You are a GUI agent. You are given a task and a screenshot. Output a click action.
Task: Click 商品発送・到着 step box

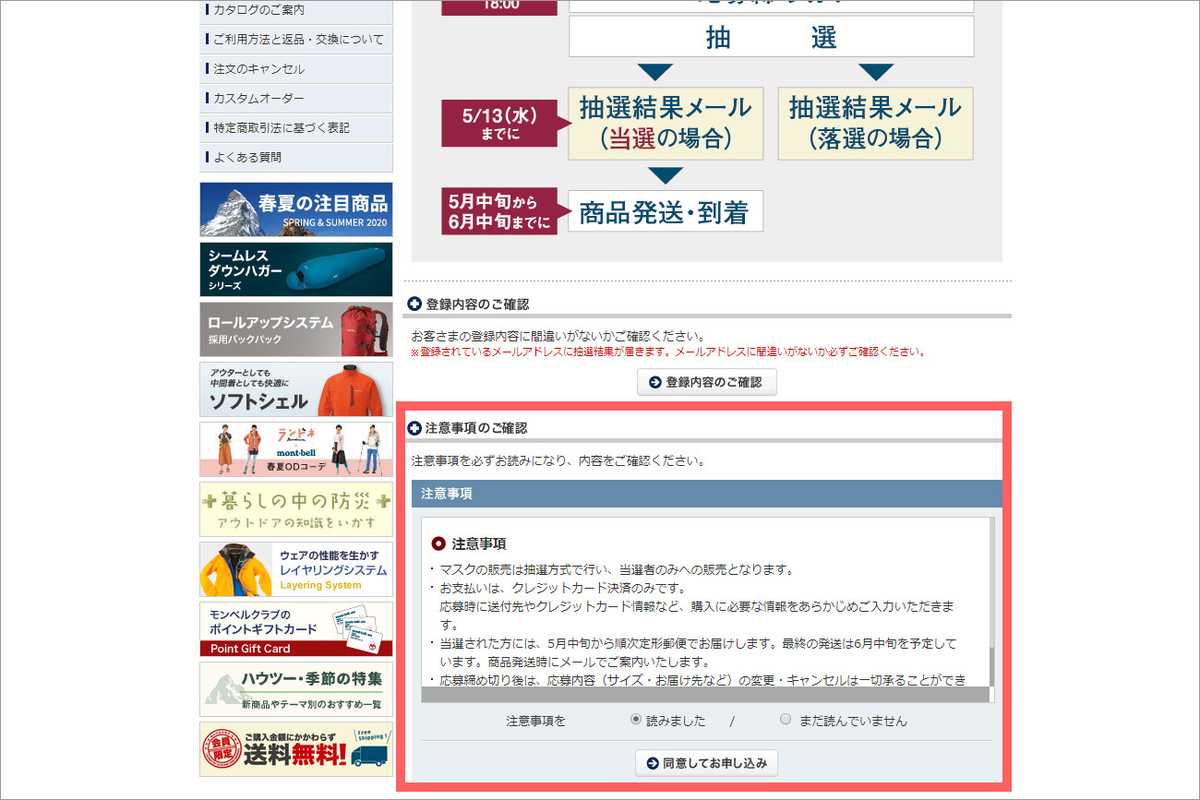click(665, 211)
